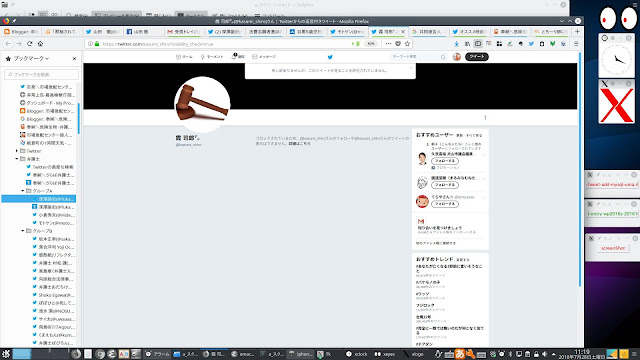640x360 pixels.
Task: Switch to the モトケン Twitter tab
Action: click(347, 31)
